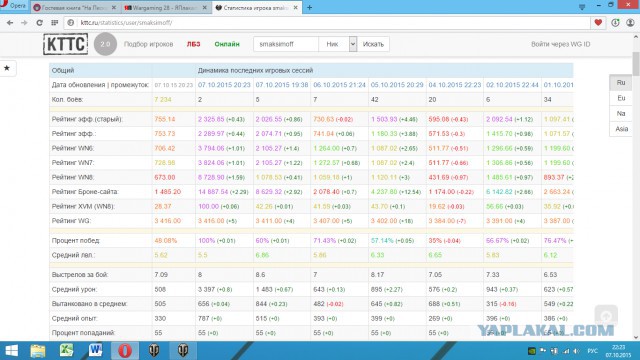Close the Wargaming 28 tab
Viewport: 640px width, 360px height.
204,8
